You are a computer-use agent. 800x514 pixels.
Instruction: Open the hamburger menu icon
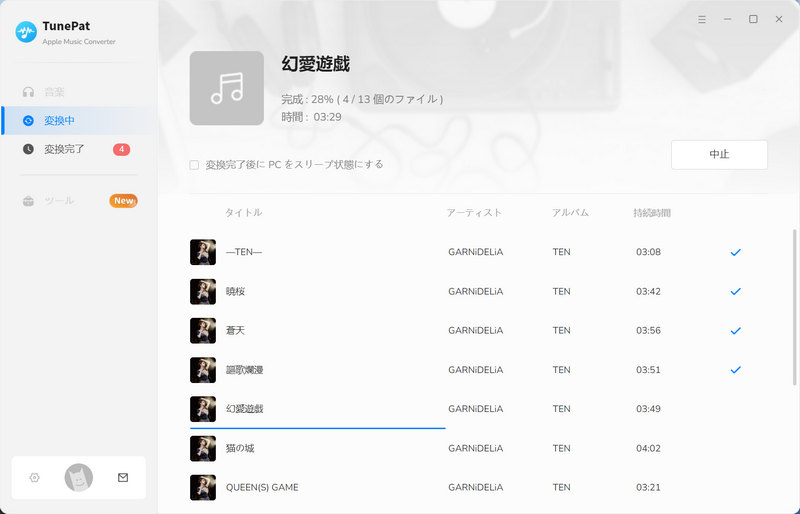click(702, 19)
